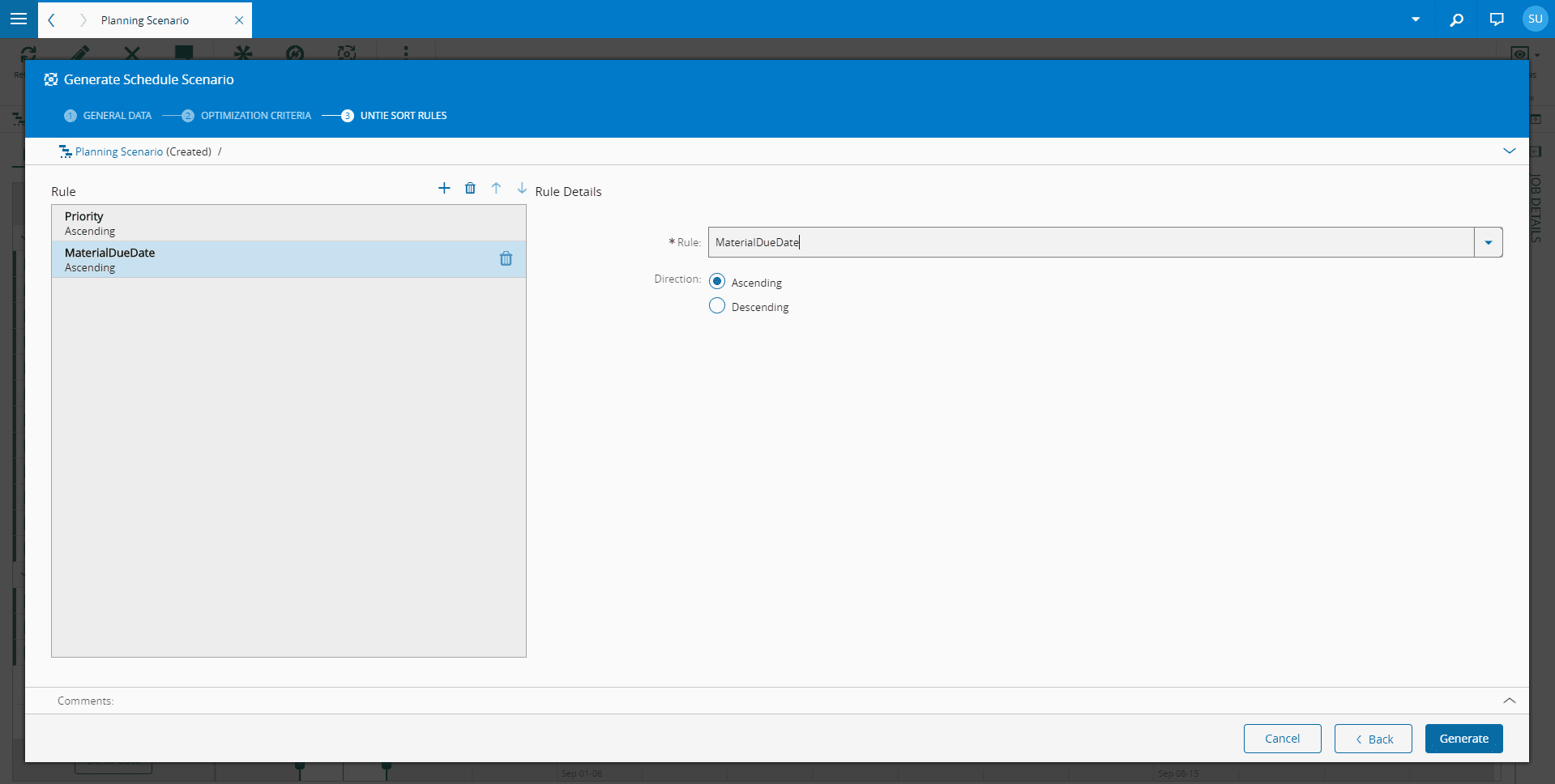Click the add rule plus icon
Image resolution: width=1555 pixels, height=784 pixels.
(x=444, y=189)
